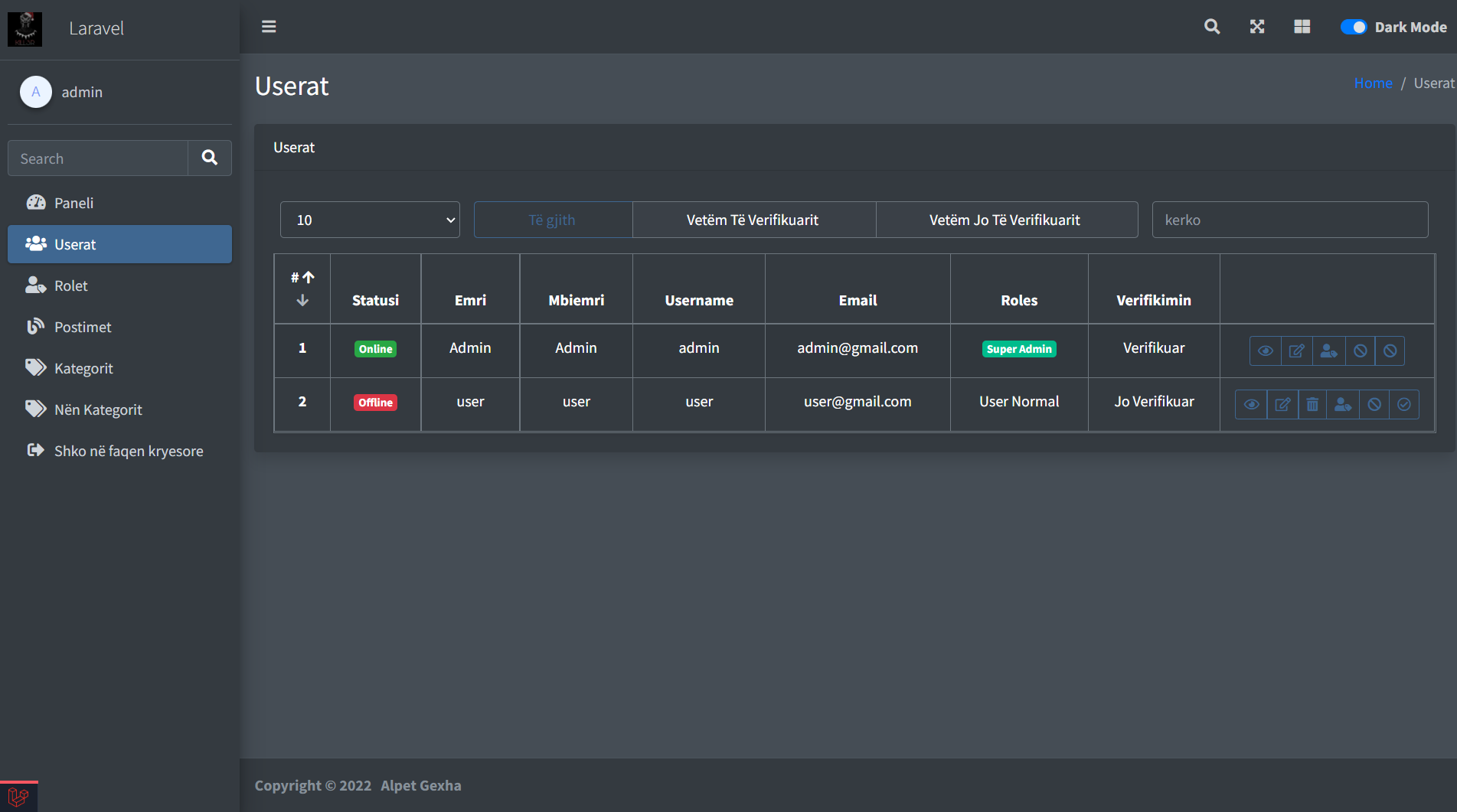Click the Vetëm Të Verifikuarit filter button
Image resolution: width=1457 pixels, height=812 pixels.
(753, 220)
